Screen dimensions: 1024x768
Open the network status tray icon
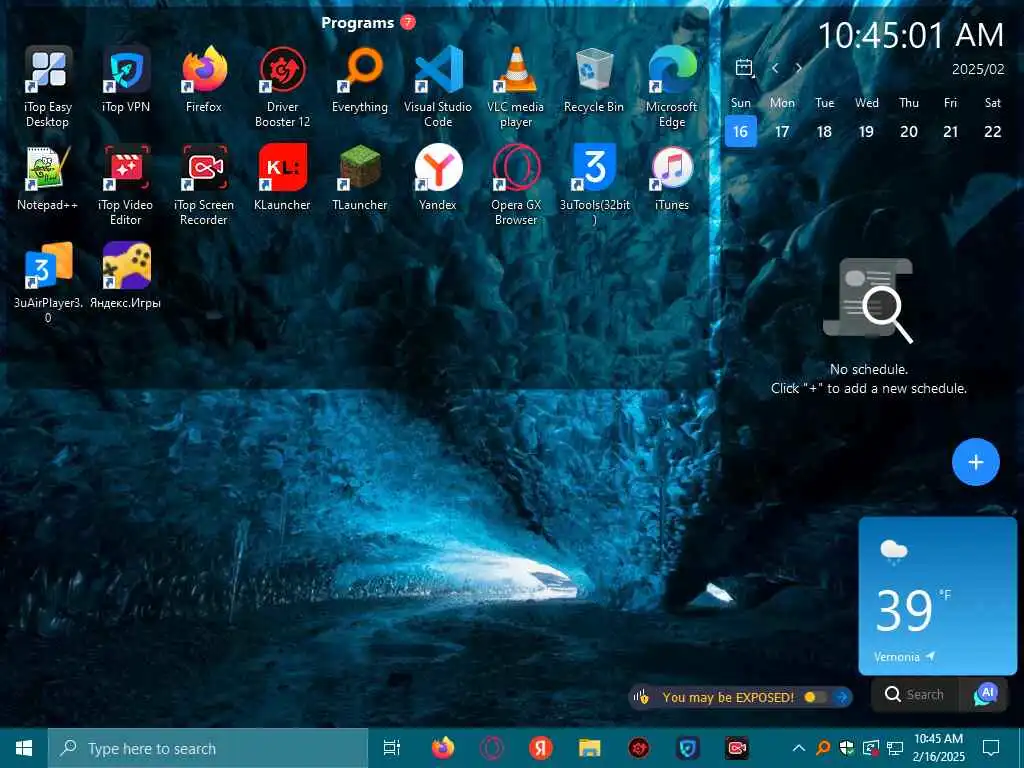tap(895, 748)
